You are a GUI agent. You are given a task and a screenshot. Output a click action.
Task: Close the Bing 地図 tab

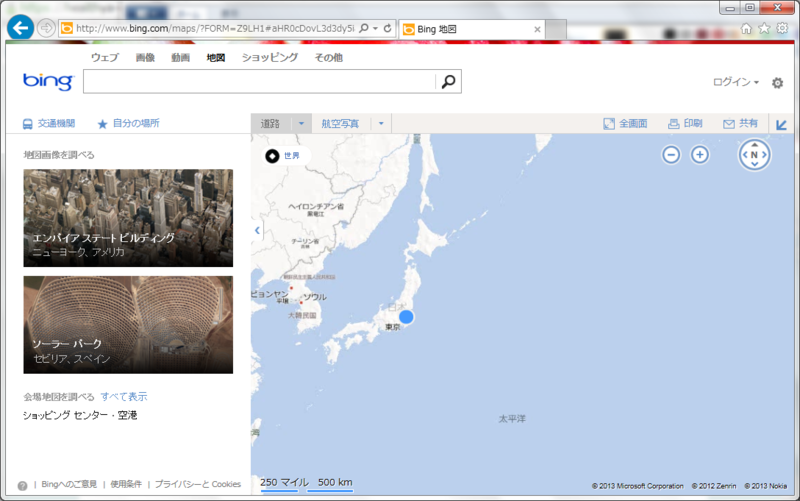(x=537, y=30)
